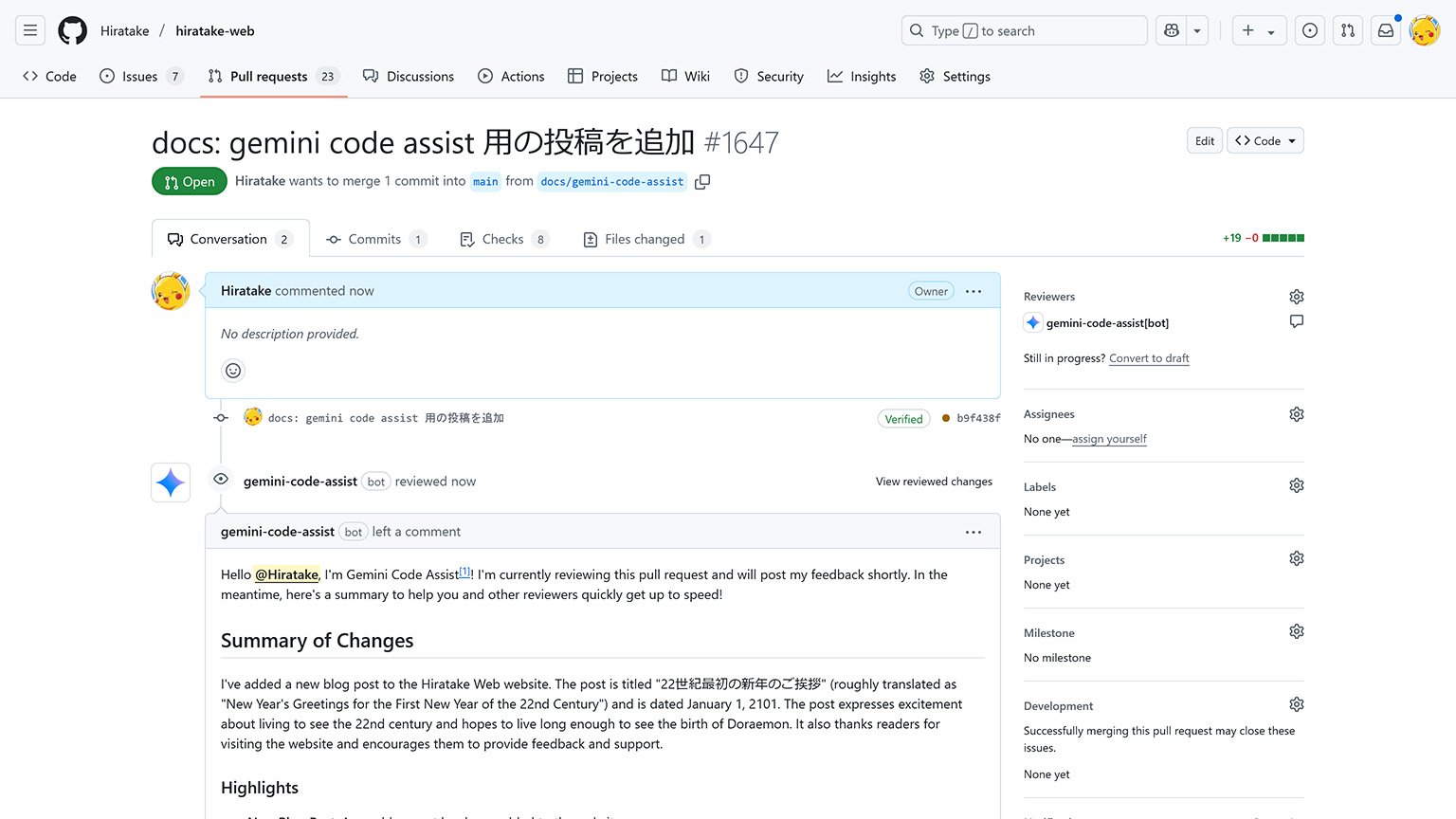Image resolution: width=1456 pixels, height=819 pixels.
Task: Click the pending status dot beside b9f438f
Action: tap(946, 418)
